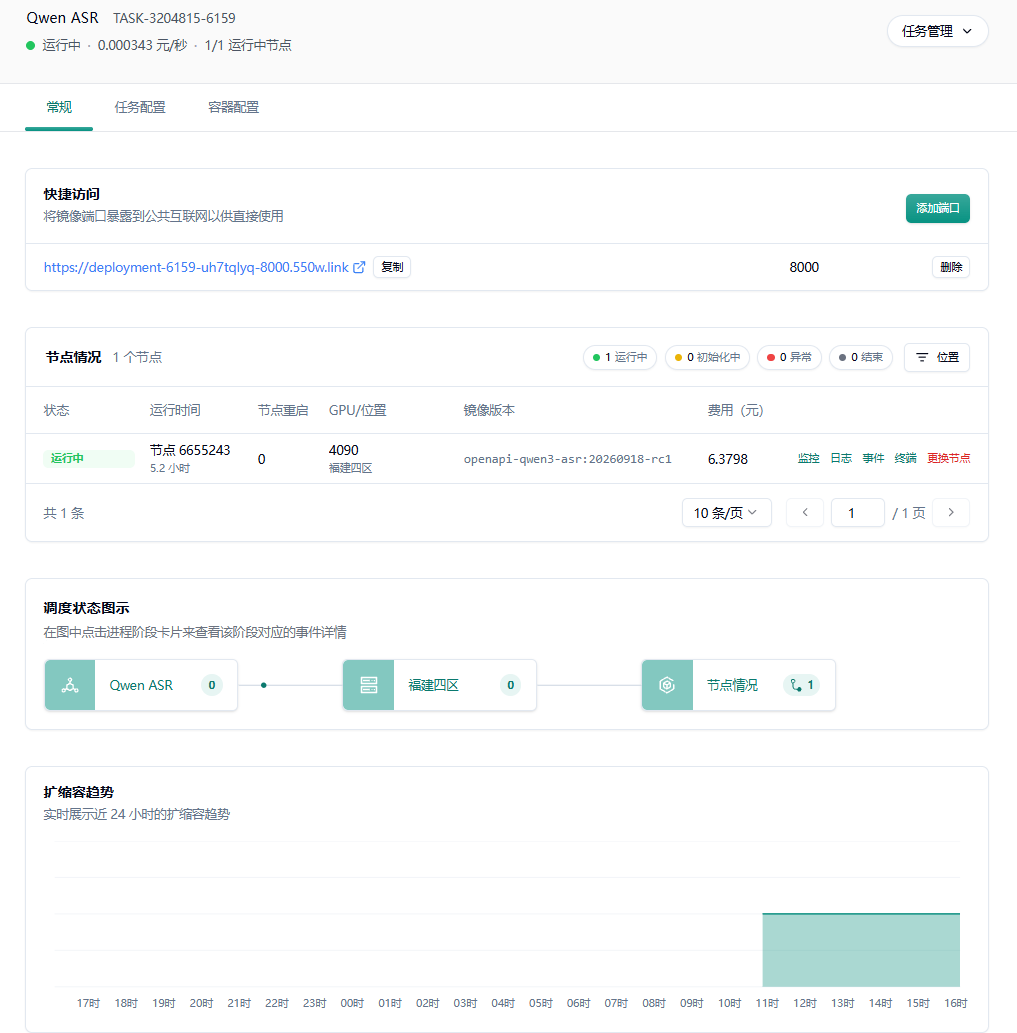Open the 任务配置 tab
The image size is (1017, 1033).
[x=140, y=107]
